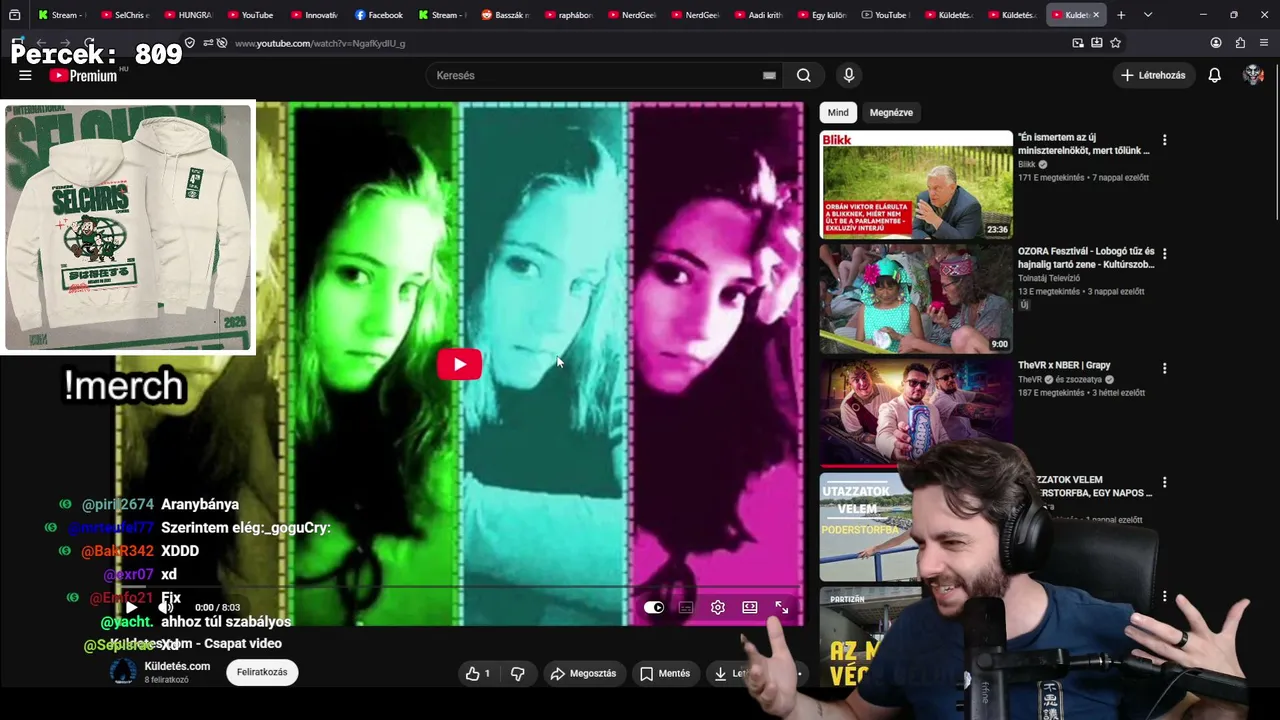Click the Mentés save button
Screen dimensions: 1280x720
(665, 673)
